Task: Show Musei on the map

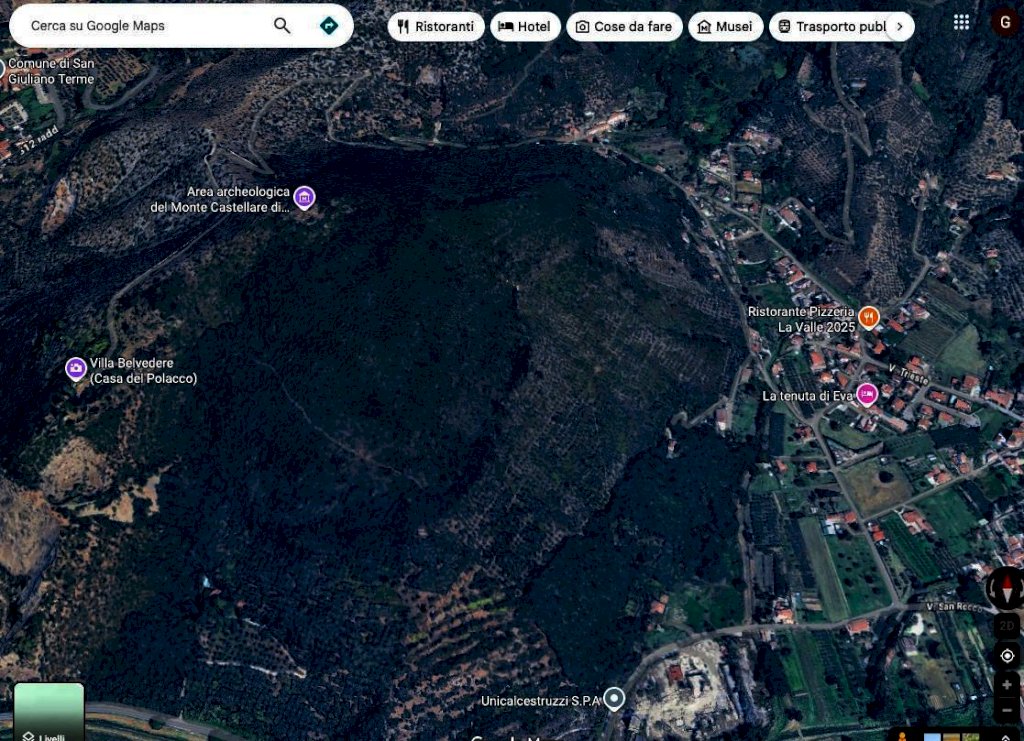Action: coord(725,27)
